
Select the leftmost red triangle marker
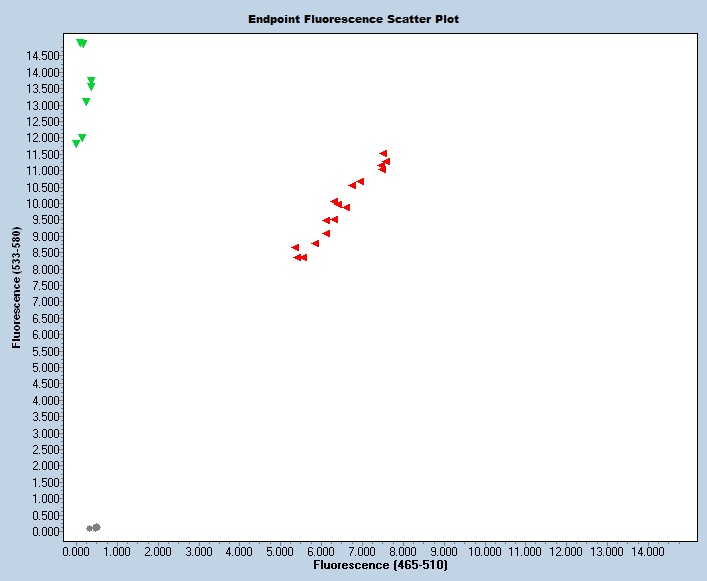coord(295,247)
